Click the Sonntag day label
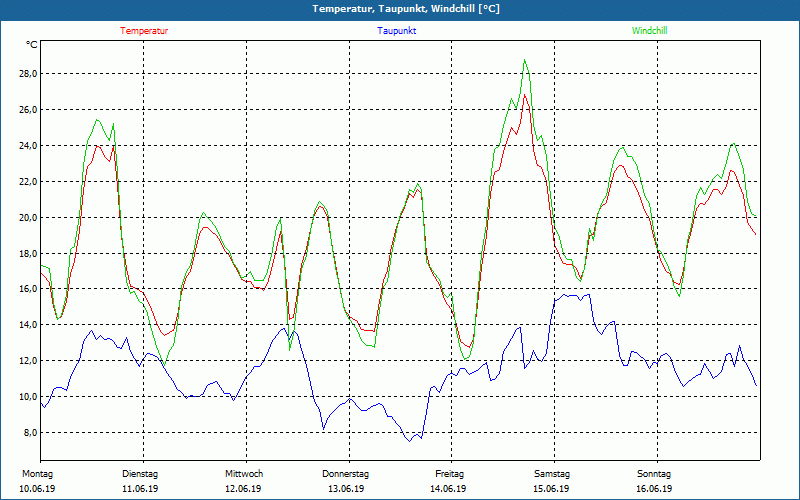800x500 pixels. 654,474
